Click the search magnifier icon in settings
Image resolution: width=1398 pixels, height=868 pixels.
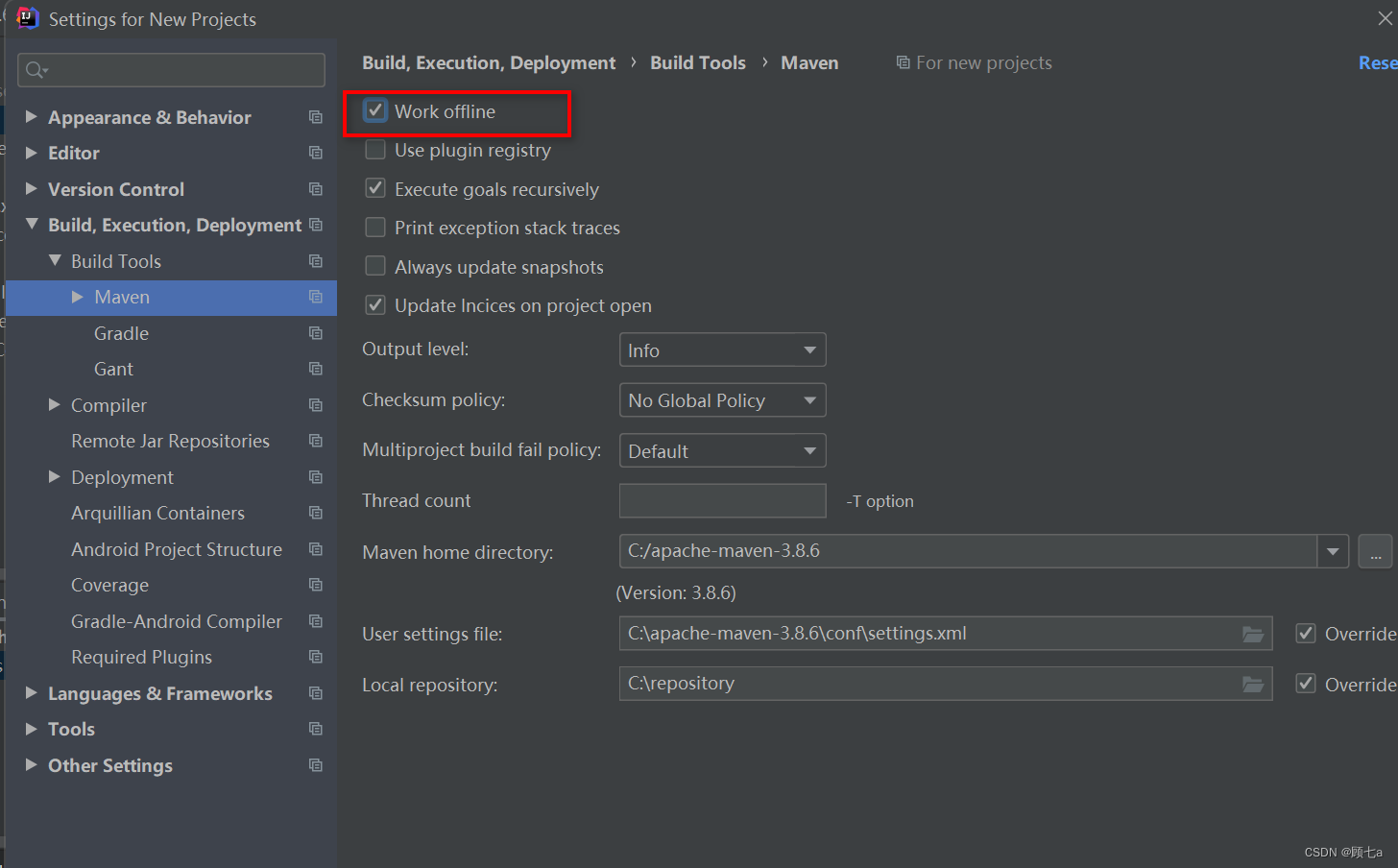(36, 70)
